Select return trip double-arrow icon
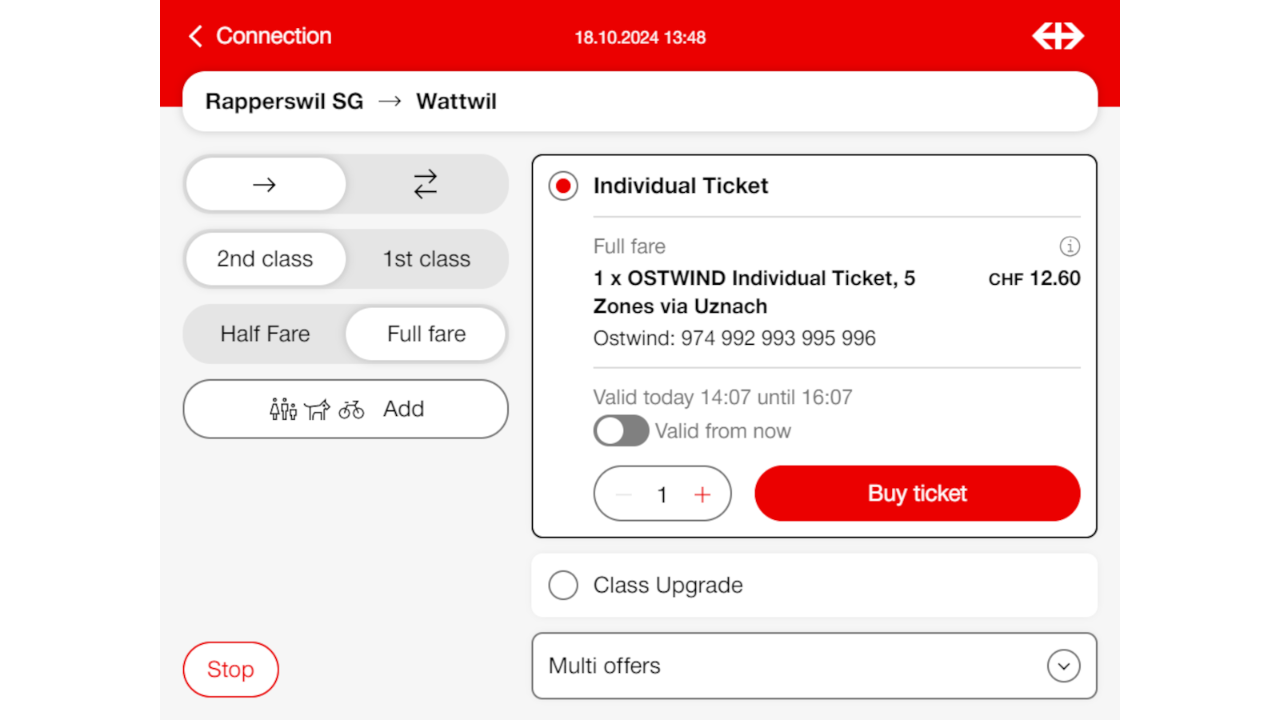Viewport: 1280px width, 720px height. click(426, 185)
